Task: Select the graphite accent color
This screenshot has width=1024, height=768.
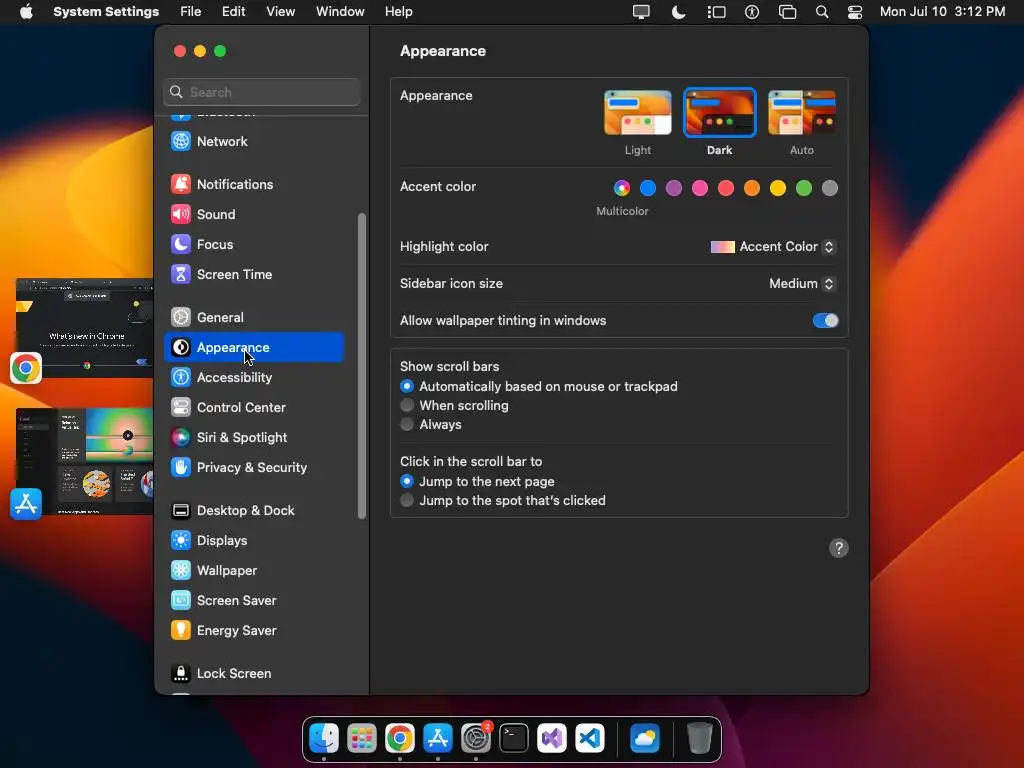Action: (x=829, y=188)
